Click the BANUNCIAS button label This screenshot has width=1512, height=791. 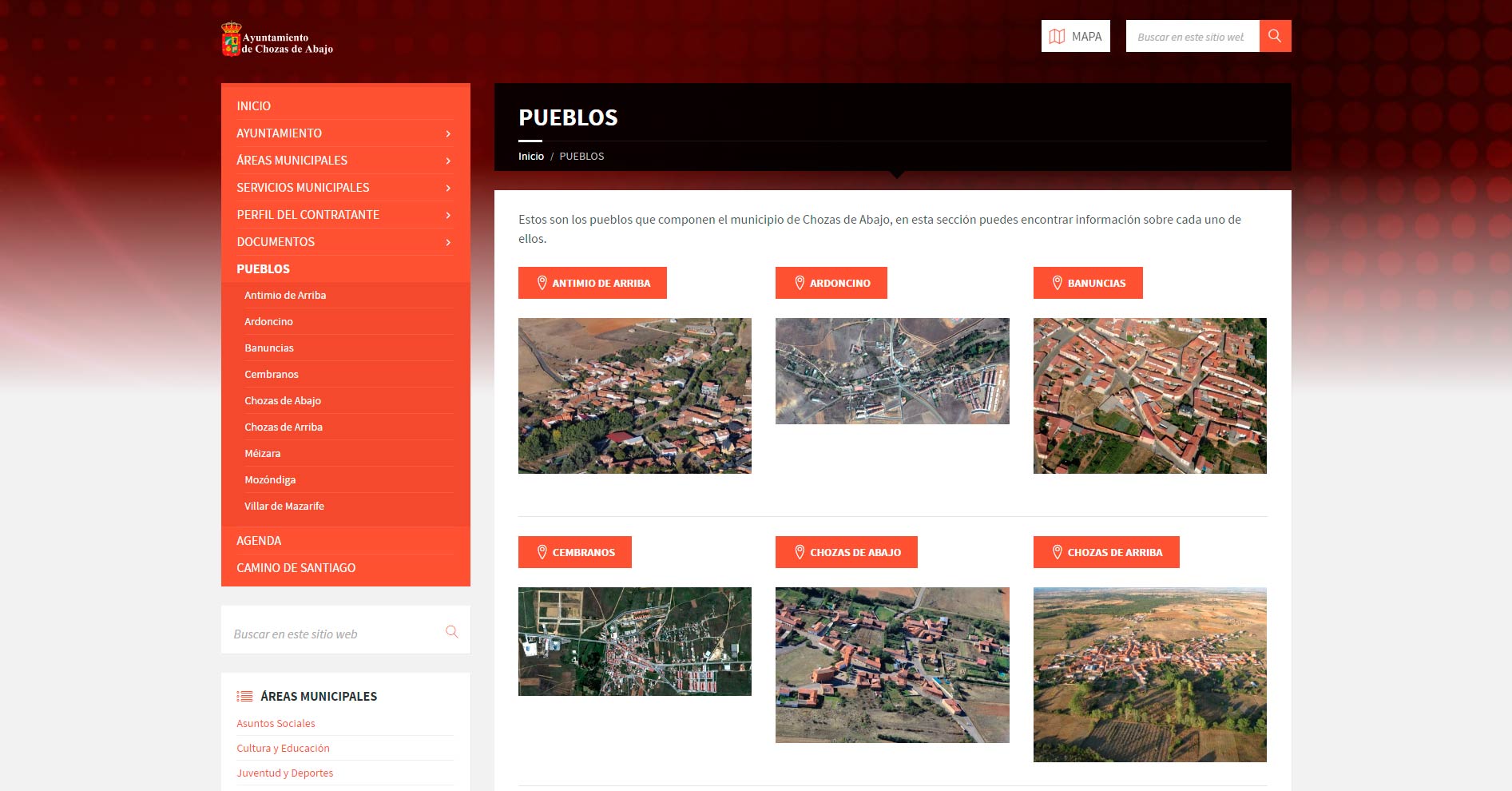[1097, 283]
